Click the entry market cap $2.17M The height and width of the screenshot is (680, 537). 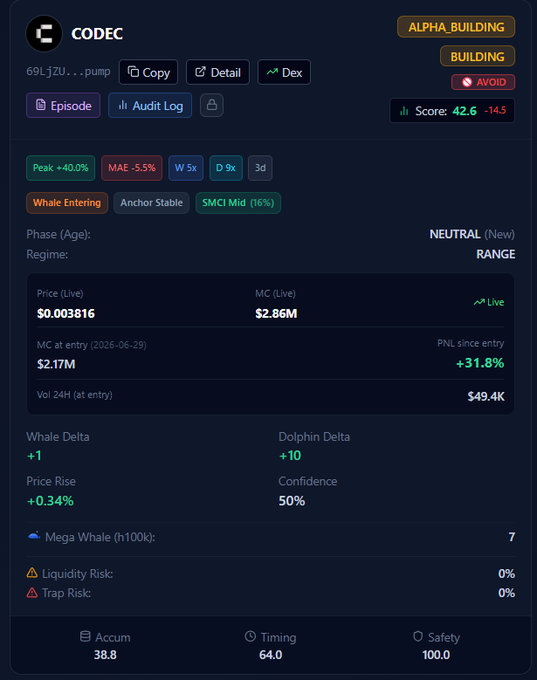click(56, 364)
